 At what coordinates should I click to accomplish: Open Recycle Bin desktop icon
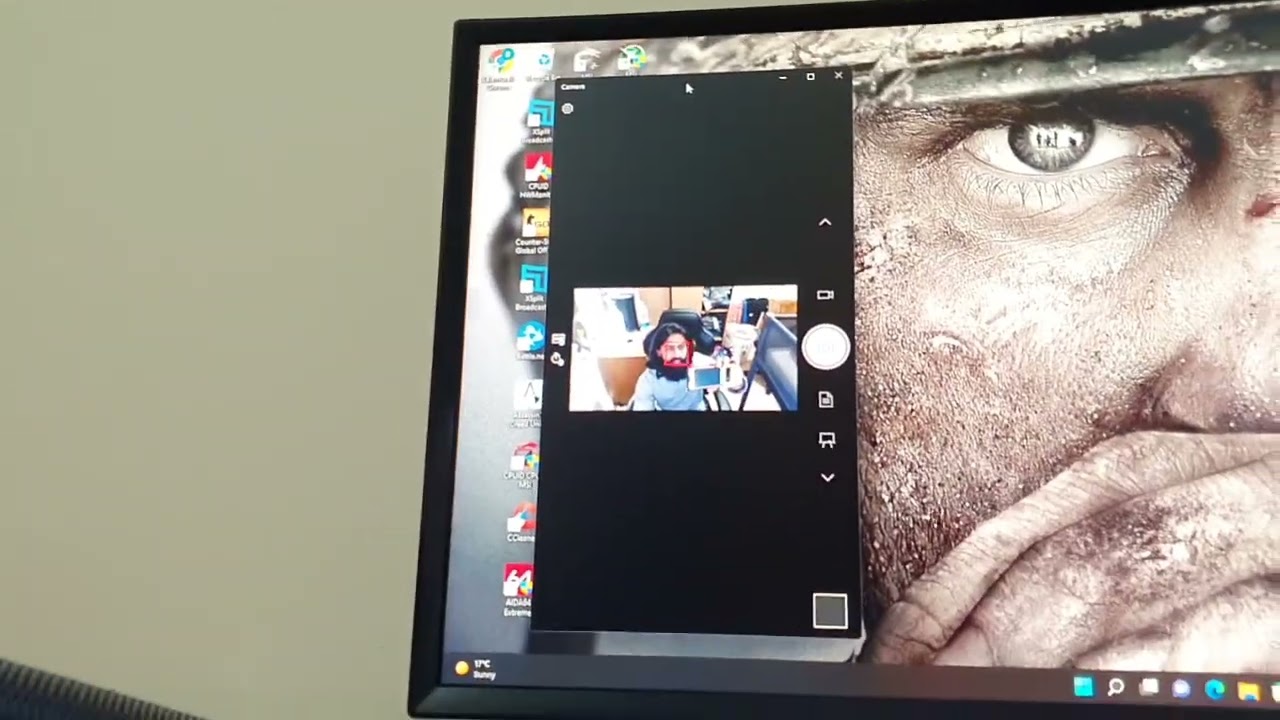tap(543, 66)
